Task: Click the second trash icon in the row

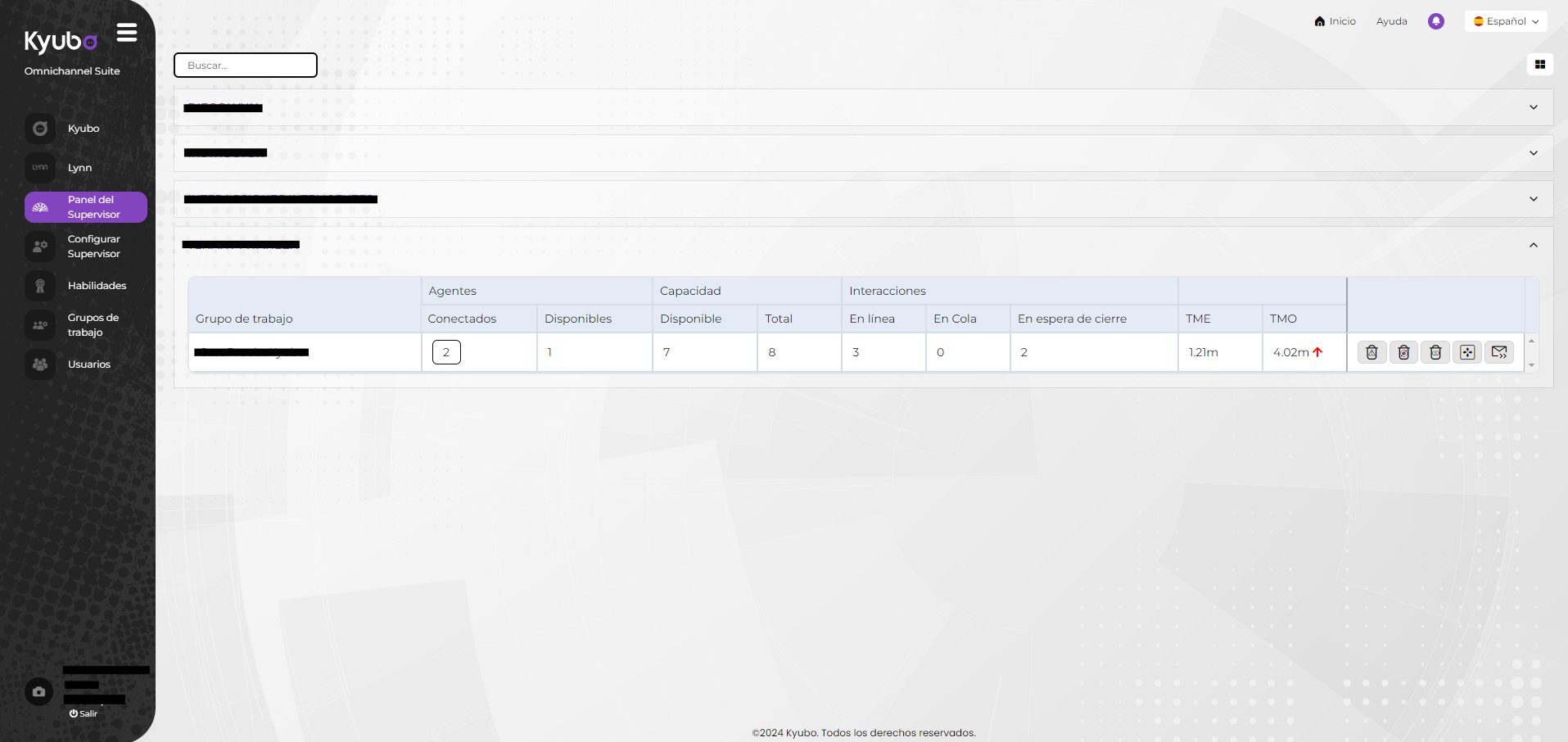Action: point(1403,352)
